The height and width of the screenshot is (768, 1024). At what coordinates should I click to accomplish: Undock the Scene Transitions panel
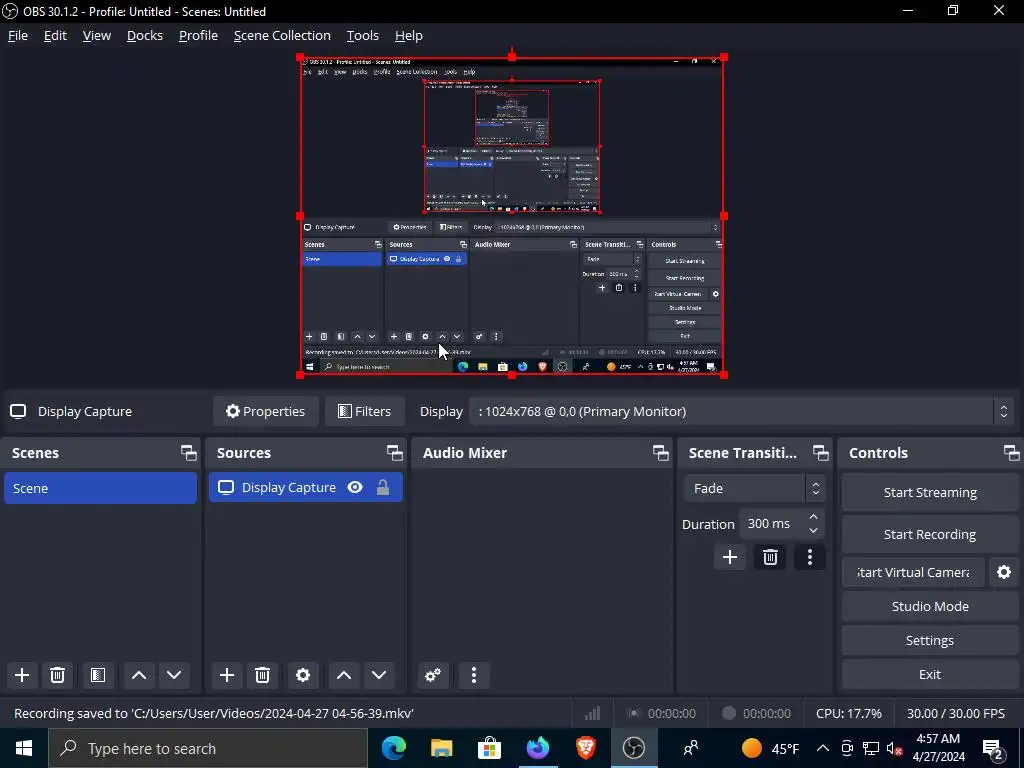click(x=820, y=453)
